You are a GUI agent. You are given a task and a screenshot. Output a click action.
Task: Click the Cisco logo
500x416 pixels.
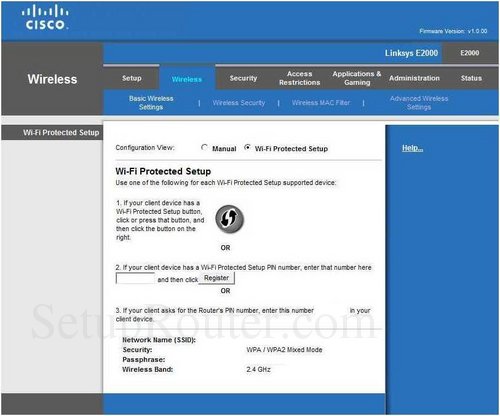click(45, 17)
